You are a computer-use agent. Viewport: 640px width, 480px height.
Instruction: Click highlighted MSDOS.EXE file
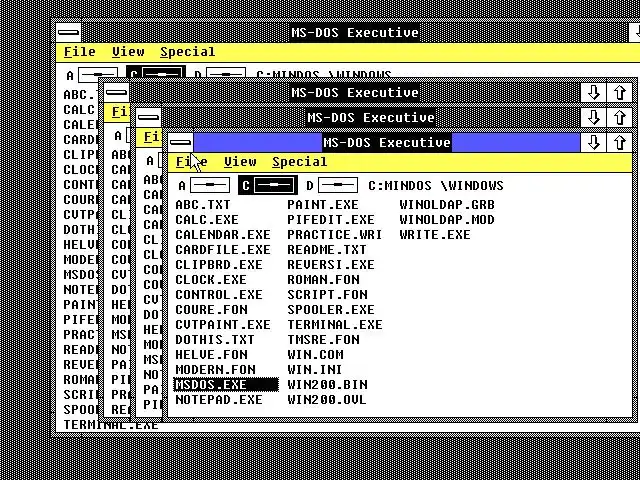click(226, 385)
